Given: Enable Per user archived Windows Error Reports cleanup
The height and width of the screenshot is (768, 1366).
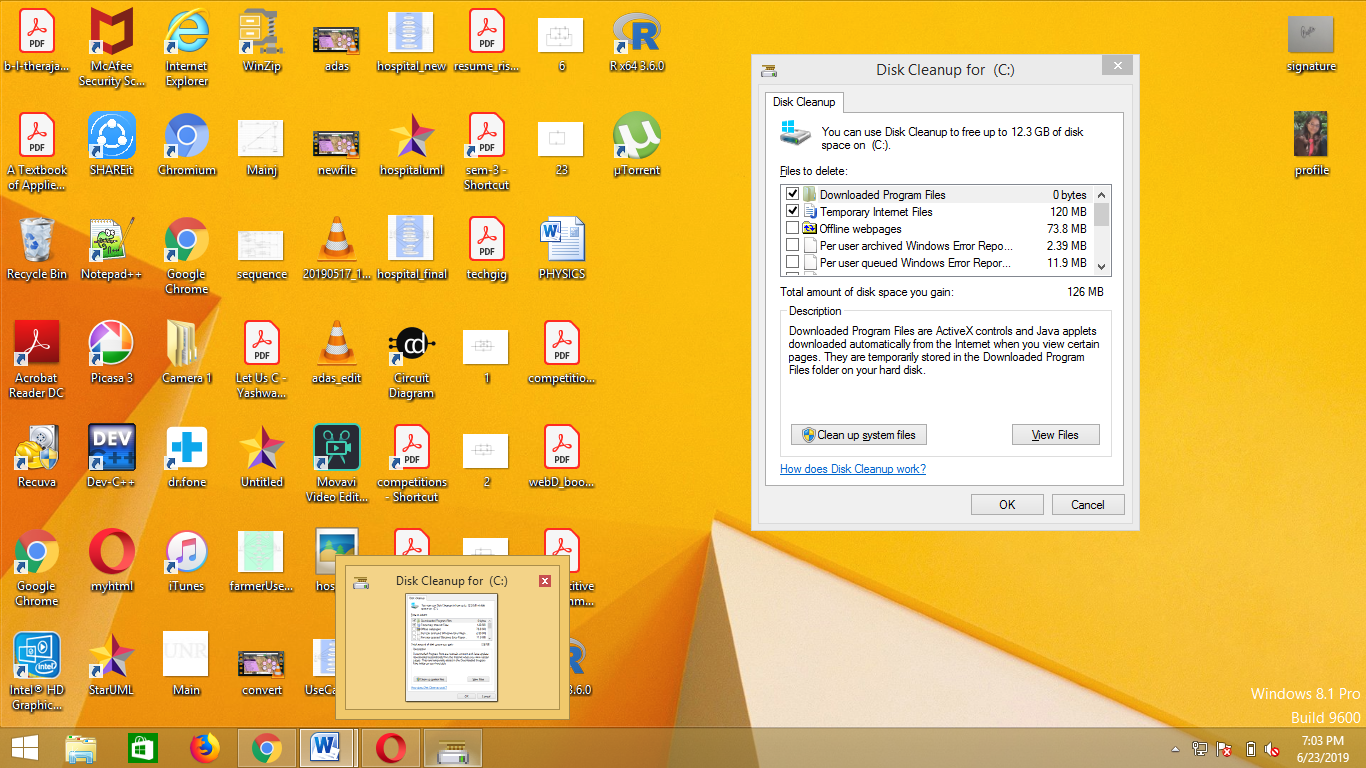Looking at the screenshot, I should [x=793, y=245].
